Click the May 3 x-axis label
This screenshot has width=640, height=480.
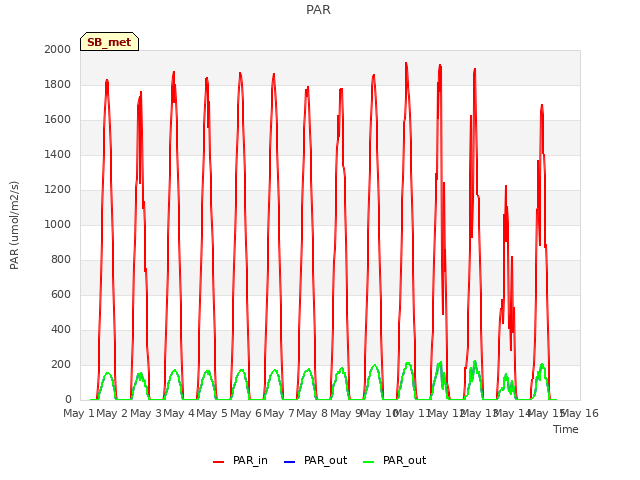tap(146, 413)
